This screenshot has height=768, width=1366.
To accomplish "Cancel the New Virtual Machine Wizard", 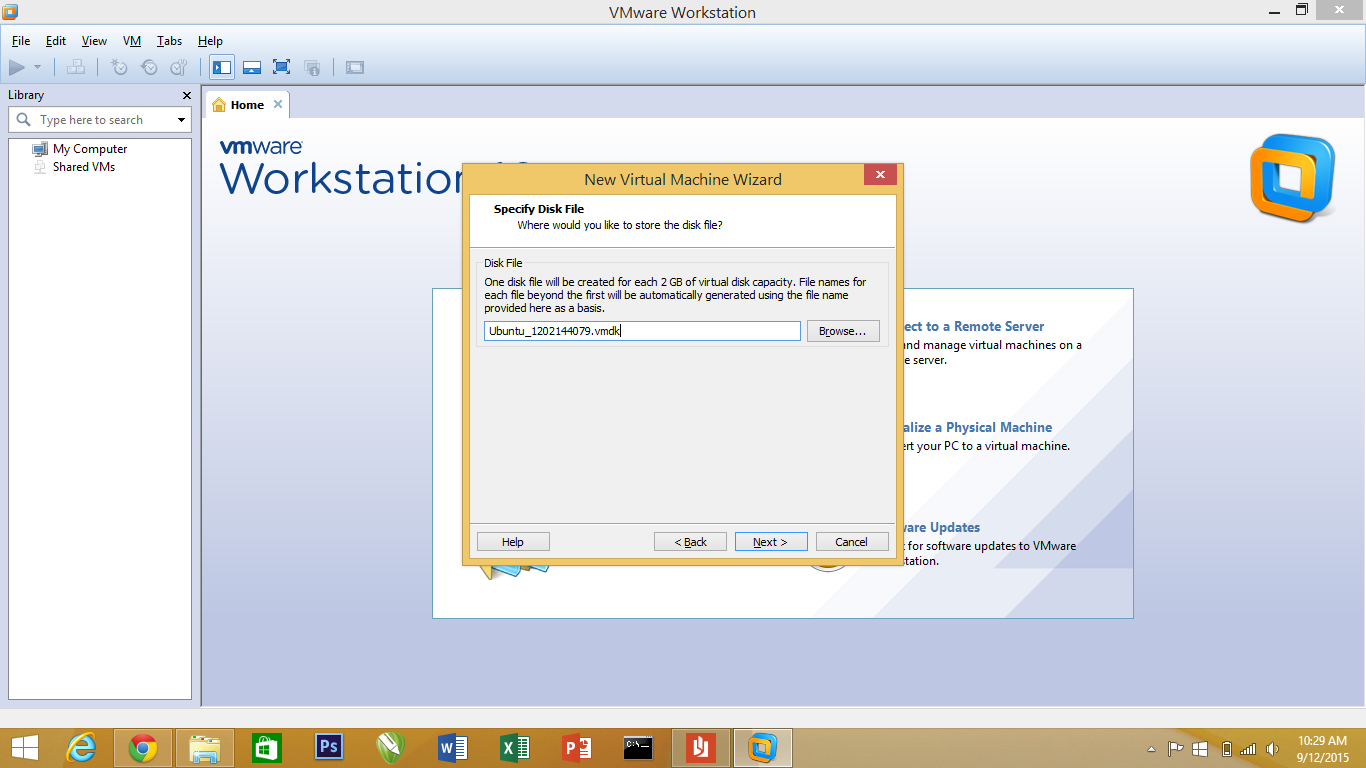I will click(x=852, y=542).
